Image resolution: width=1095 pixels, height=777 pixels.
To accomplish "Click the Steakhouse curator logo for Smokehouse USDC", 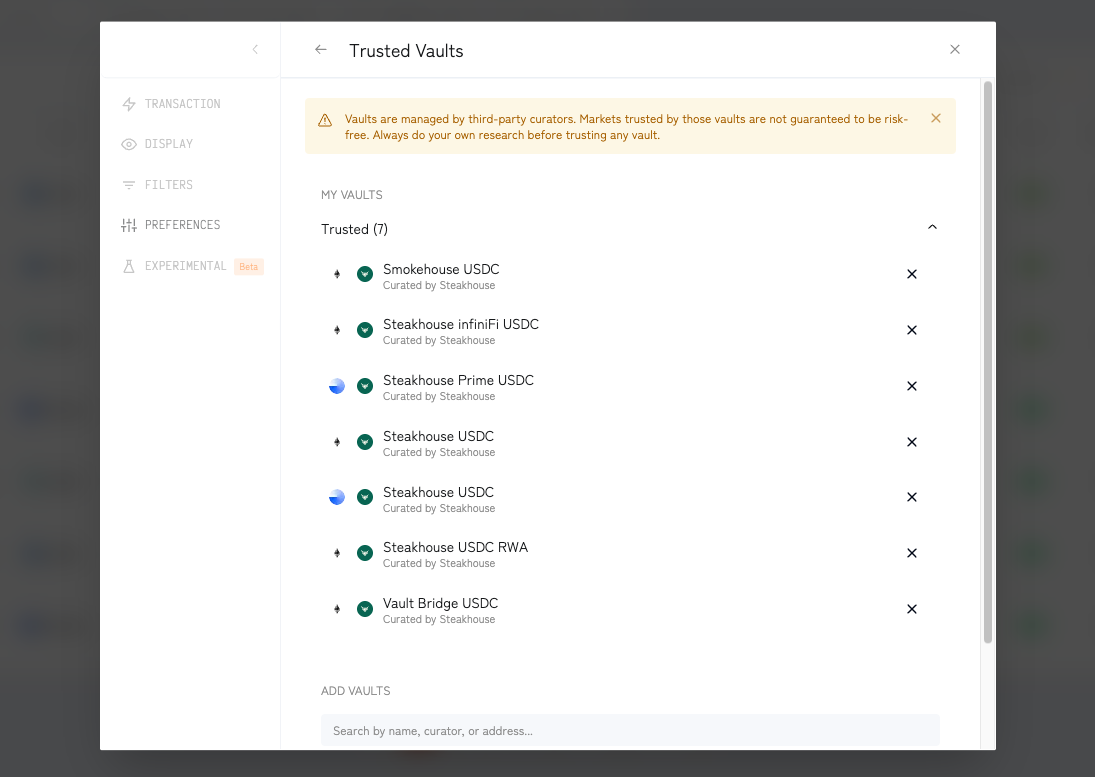I will [365, 274].
